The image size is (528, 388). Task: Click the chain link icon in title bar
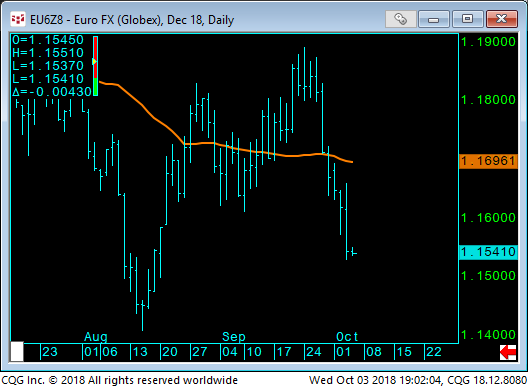400,19
